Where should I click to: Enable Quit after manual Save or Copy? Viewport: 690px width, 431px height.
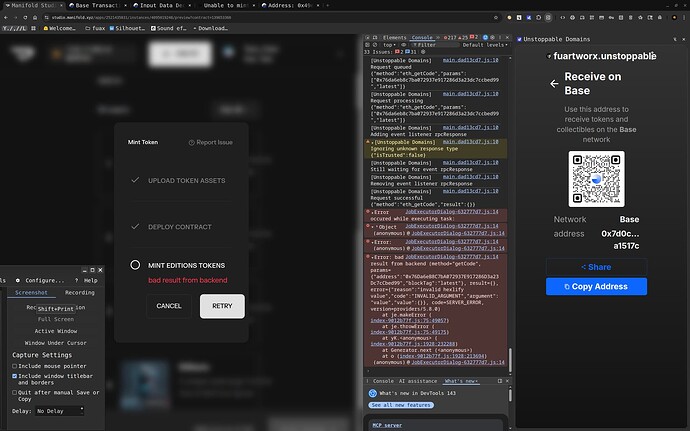[x=15, y=392]
